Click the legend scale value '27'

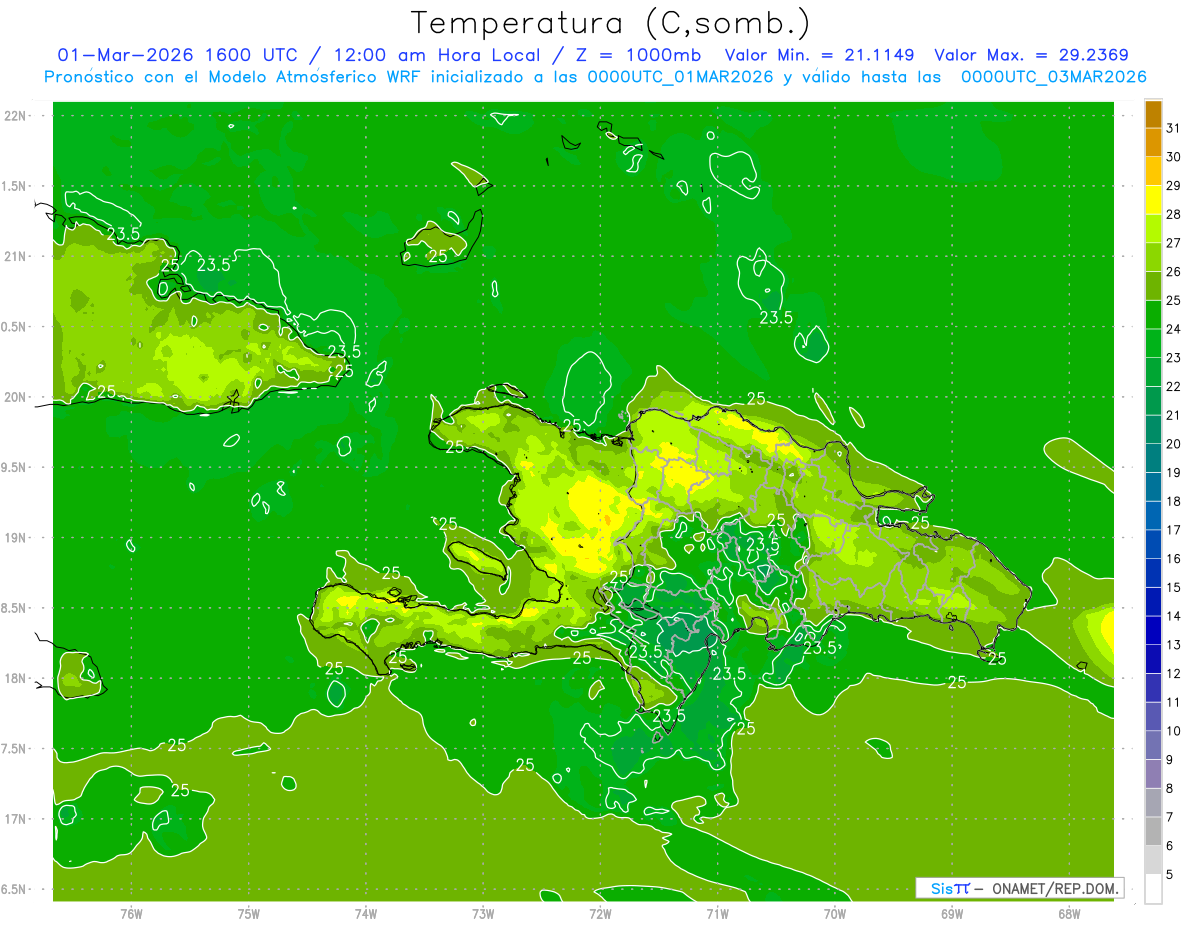[1174, 243]
